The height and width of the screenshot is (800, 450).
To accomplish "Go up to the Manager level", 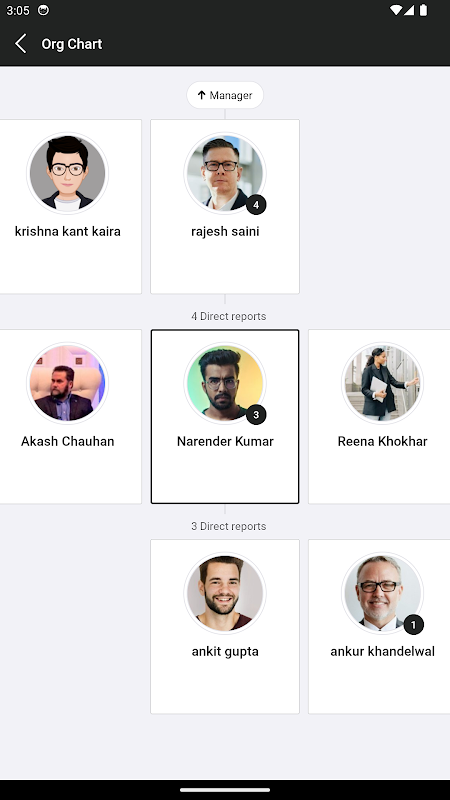I will click(225, 95).
